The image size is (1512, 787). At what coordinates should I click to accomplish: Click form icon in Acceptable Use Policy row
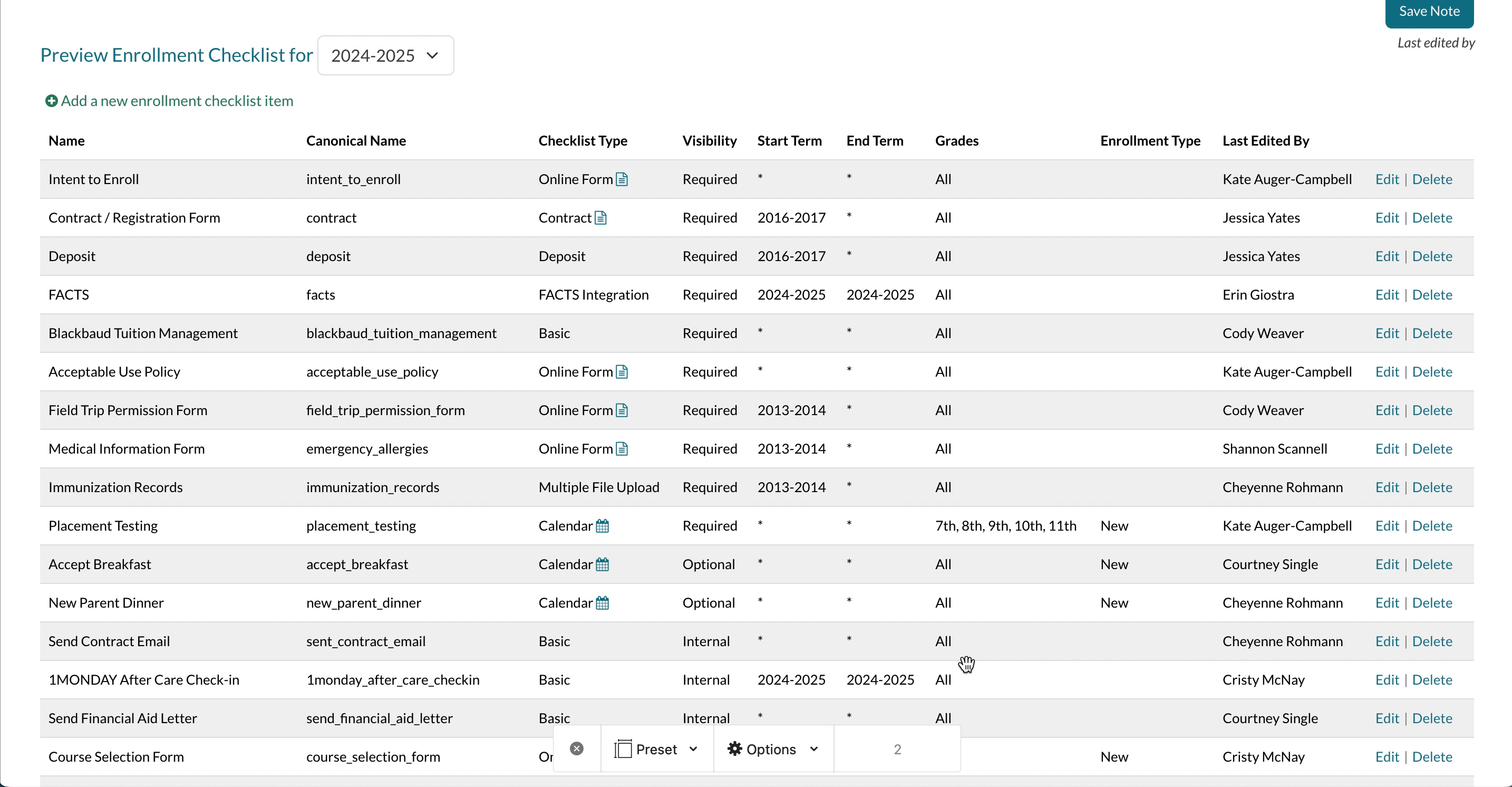[622, 372]
